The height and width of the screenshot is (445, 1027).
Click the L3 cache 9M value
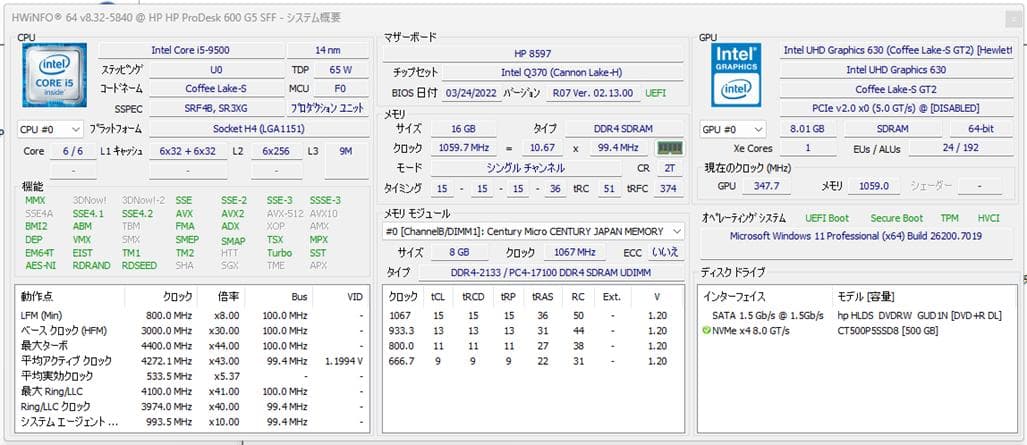(x=346, y=151)
